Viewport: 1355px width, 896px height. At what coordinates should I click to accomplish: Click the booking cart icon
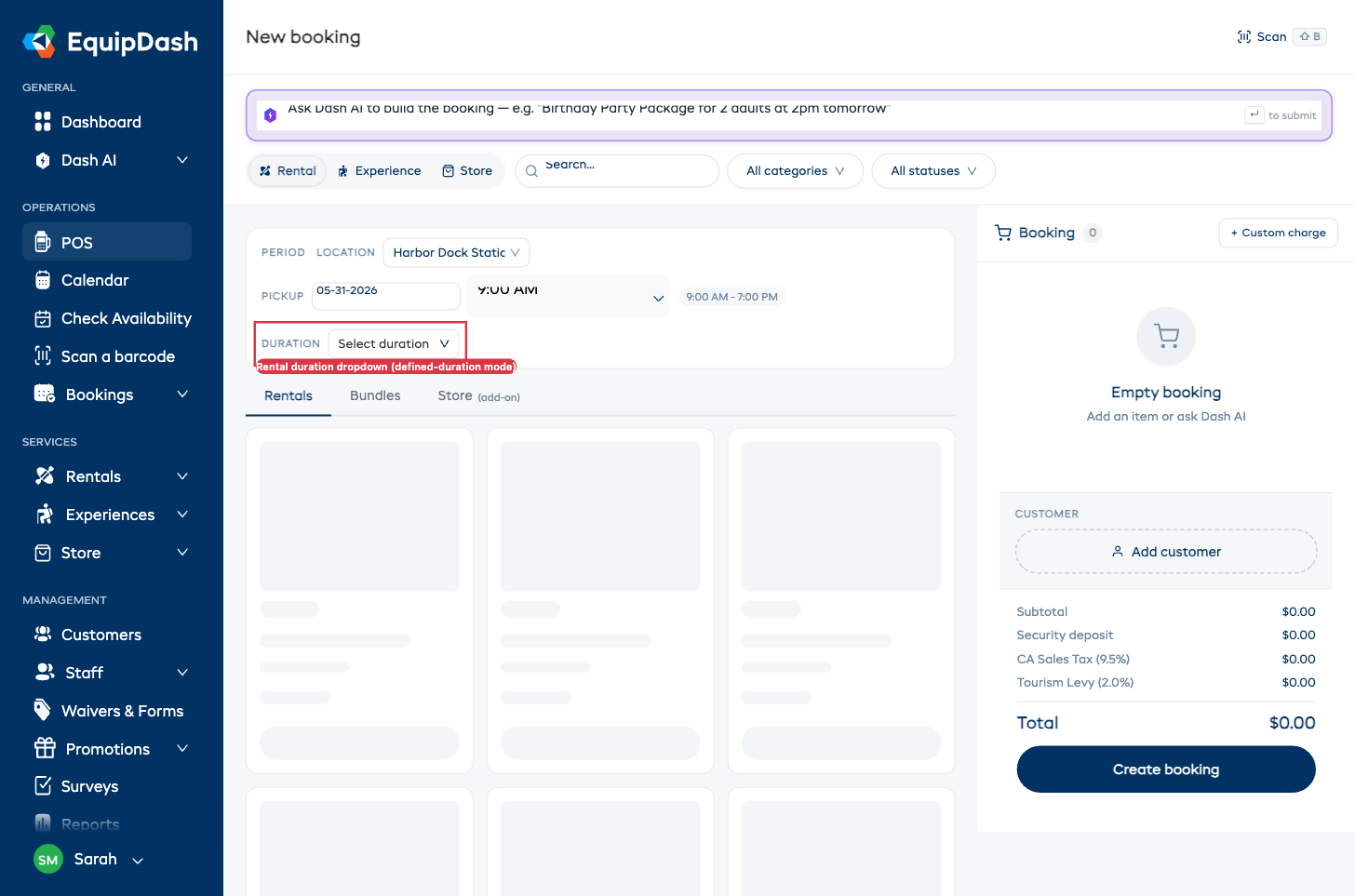(1003, 233)
